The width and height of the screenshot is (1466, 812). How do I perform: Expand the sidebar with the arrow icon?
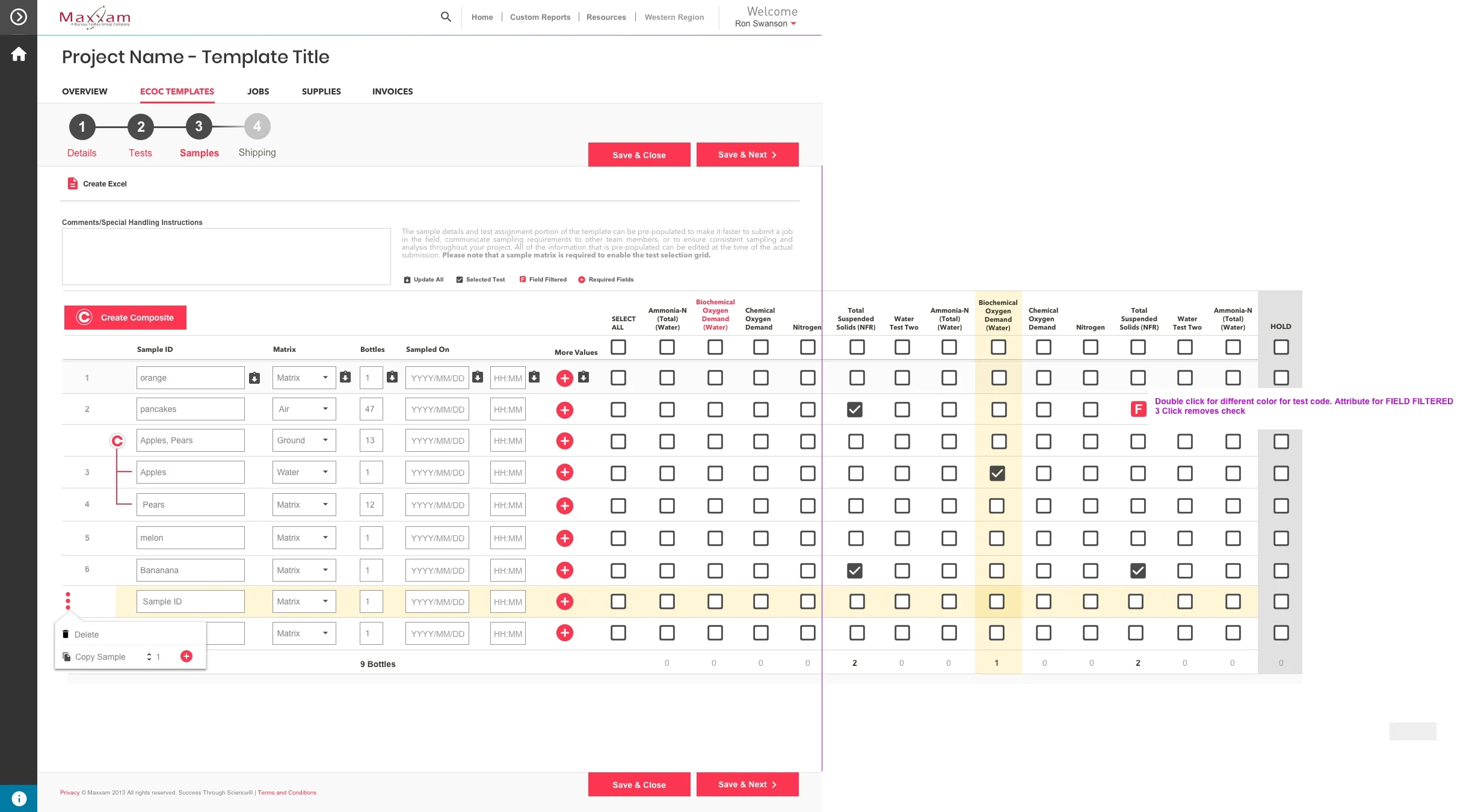coord(19,17)
